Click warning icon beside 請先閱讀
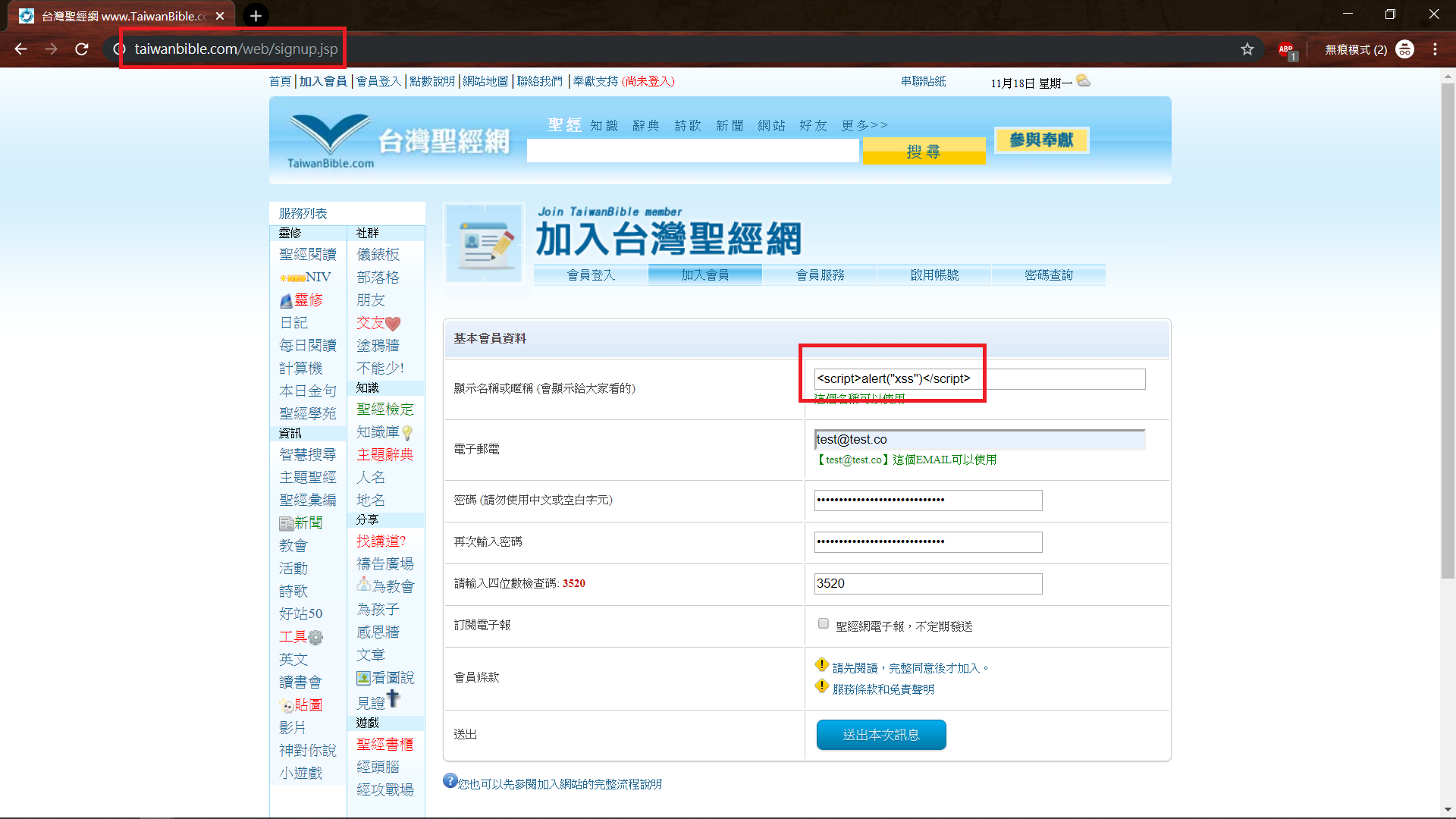The height and width of the screenshot is (819, 1456). (821, 666)
